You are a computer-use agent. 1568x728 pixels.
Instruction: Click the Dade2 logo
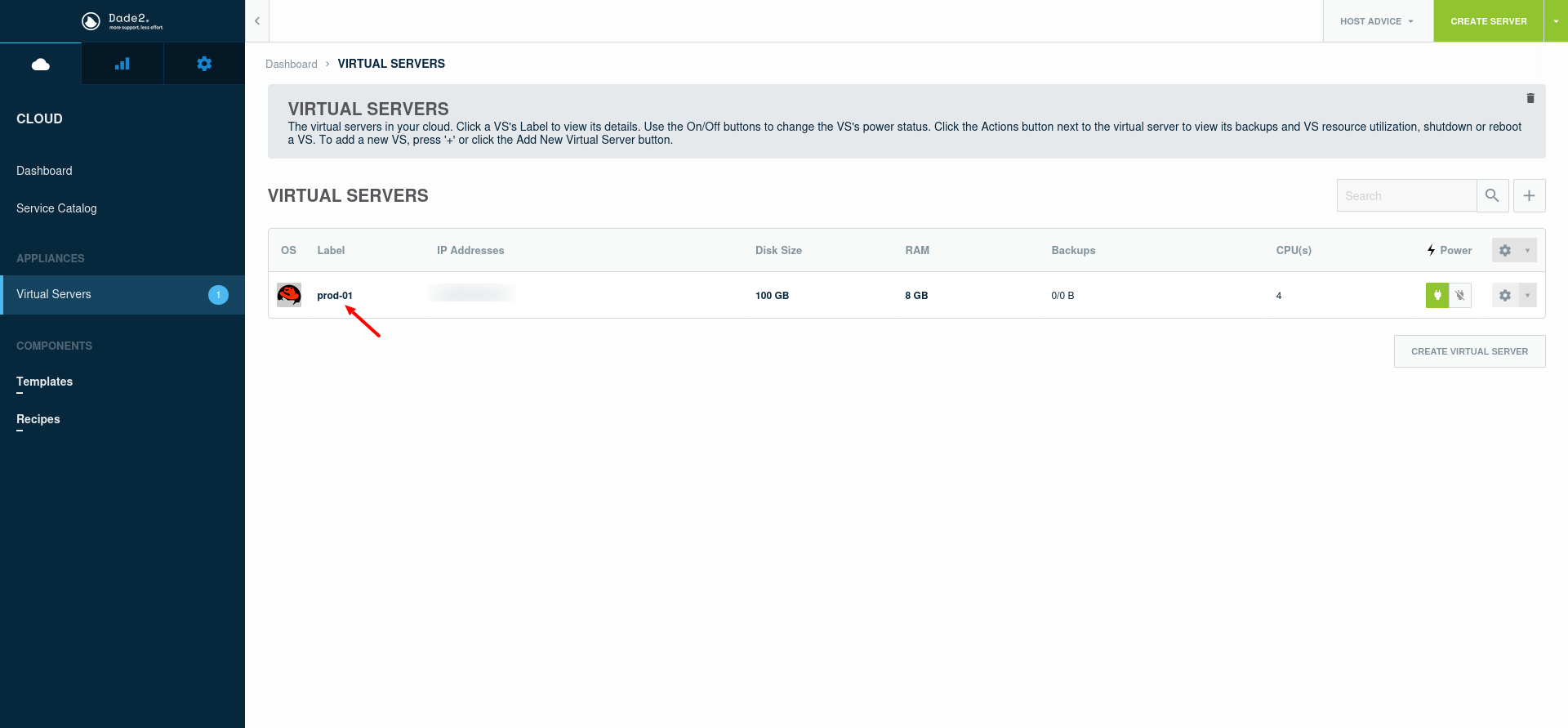122,21
